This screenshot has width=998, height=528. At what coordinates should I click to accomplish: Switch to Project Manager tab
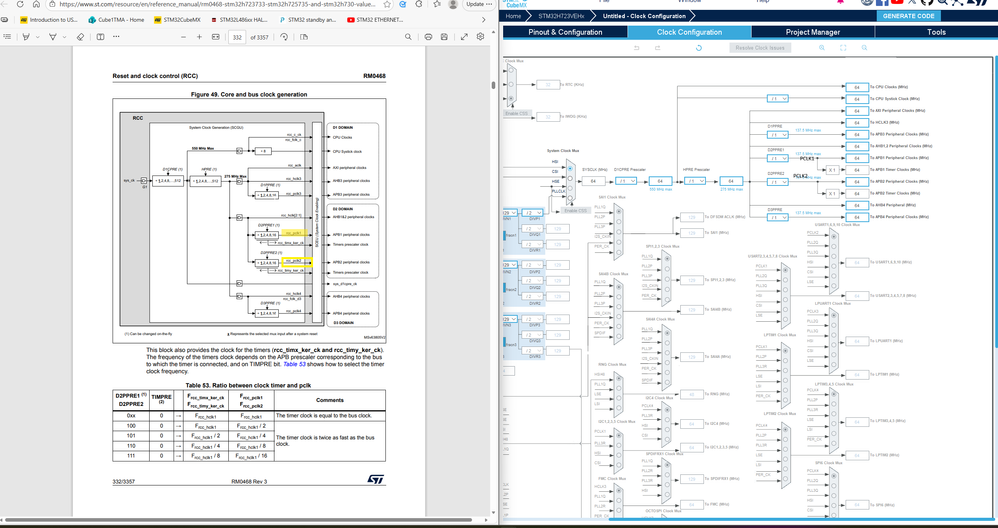tap(813, 32)
